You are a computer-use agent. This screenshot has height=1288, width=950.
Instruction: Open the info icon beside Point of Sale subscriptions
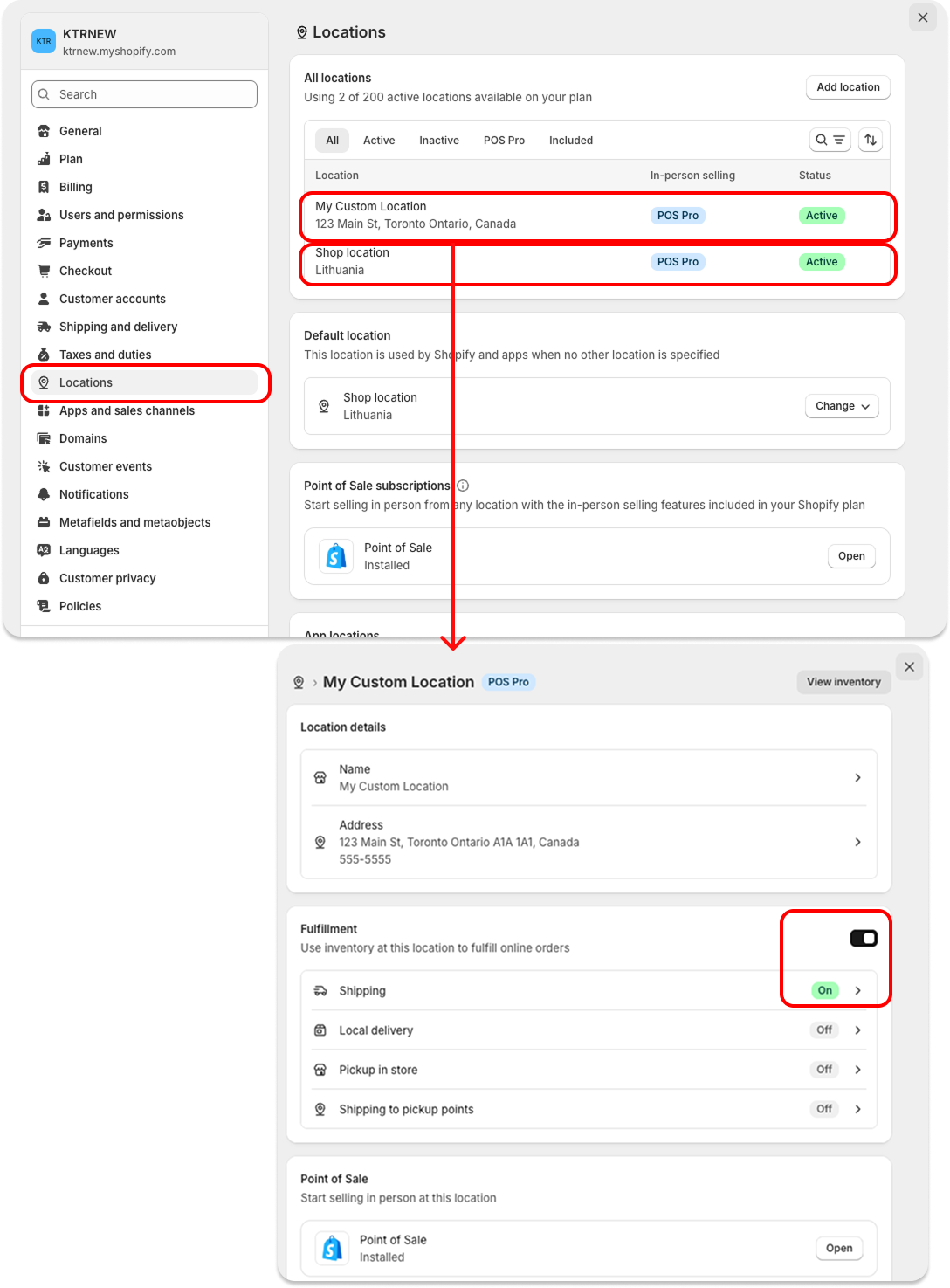pos(463,486)
